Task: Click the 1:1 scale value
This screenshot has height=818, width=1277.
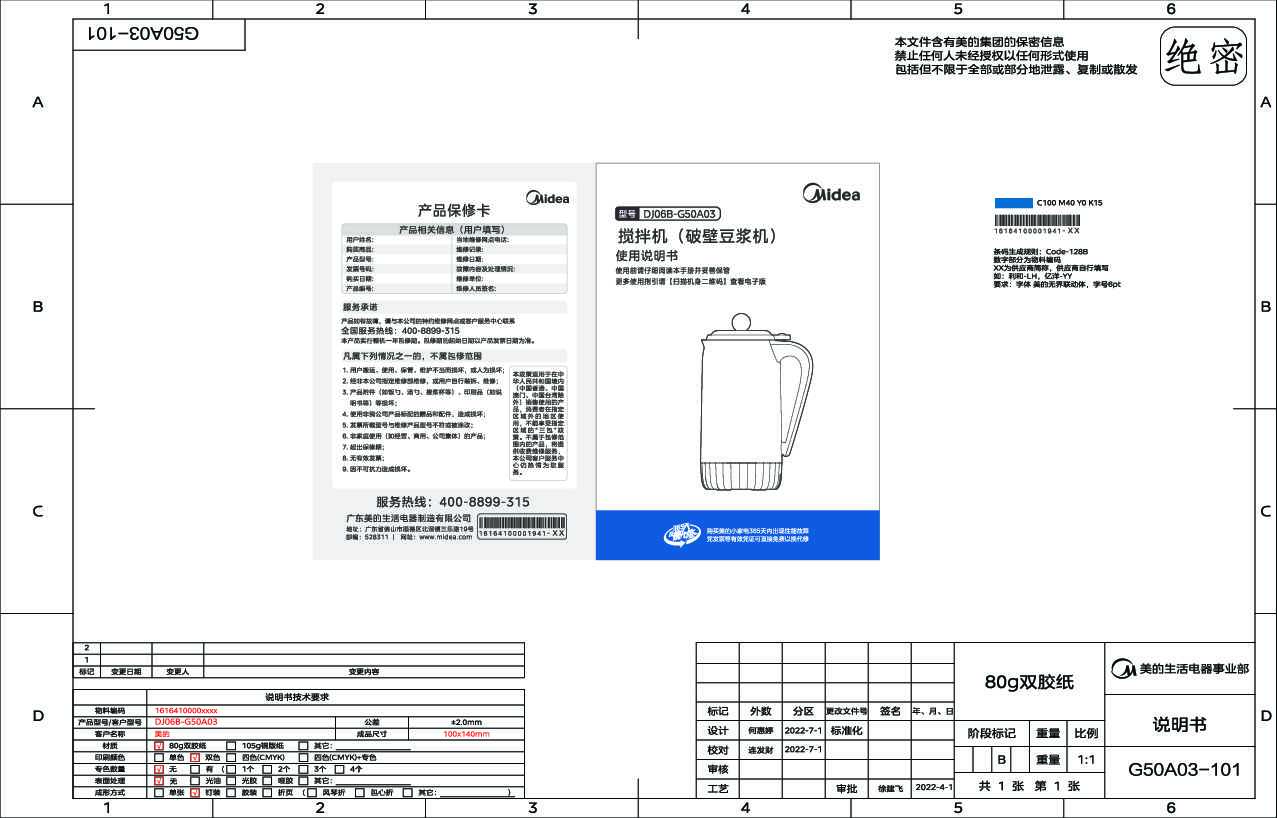Action: coord(1086,760)
